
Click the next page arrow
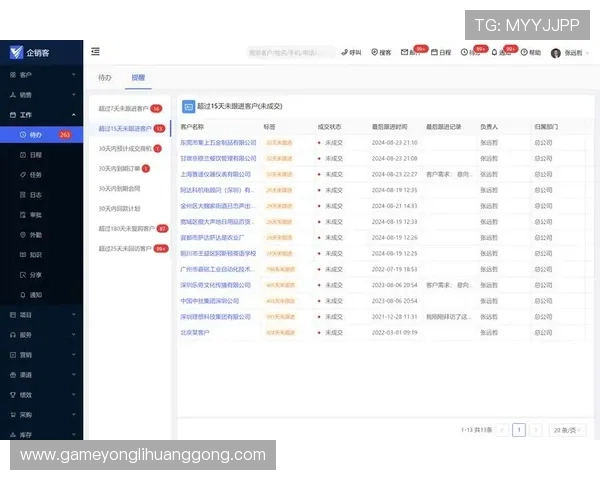[x=536, y=430]
